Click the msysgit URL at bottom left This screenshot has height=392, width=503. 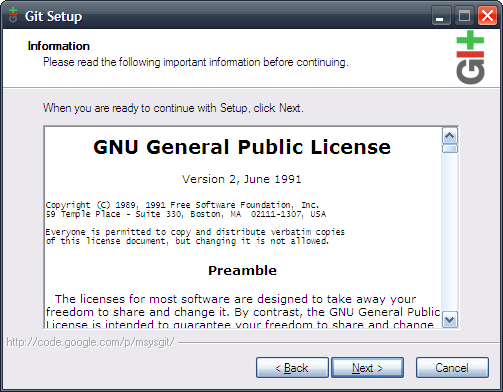[90, 342]
